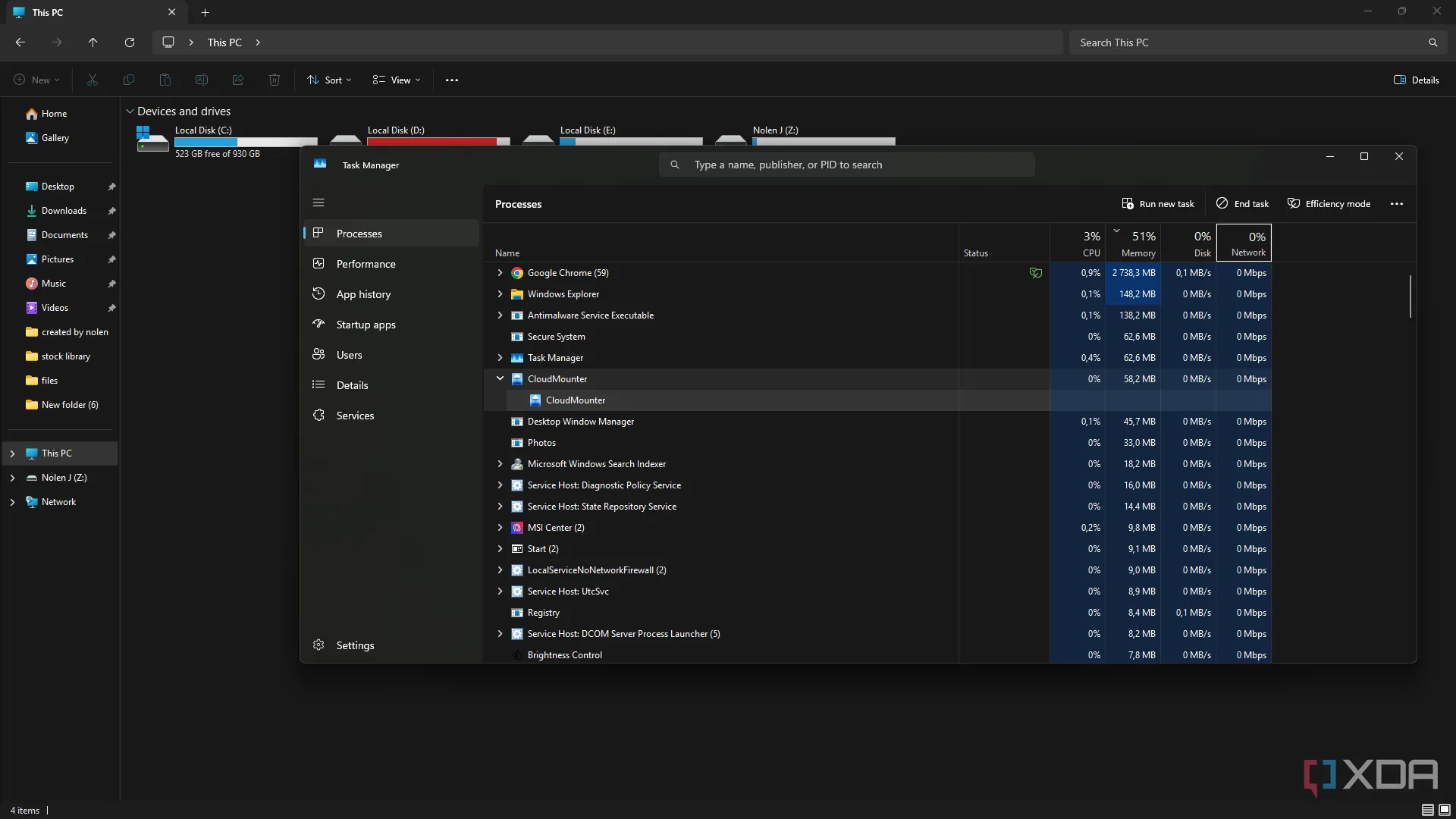Click the child CloudMounter process icon
Screen dimensions: 1456x819
coord(535,400)
